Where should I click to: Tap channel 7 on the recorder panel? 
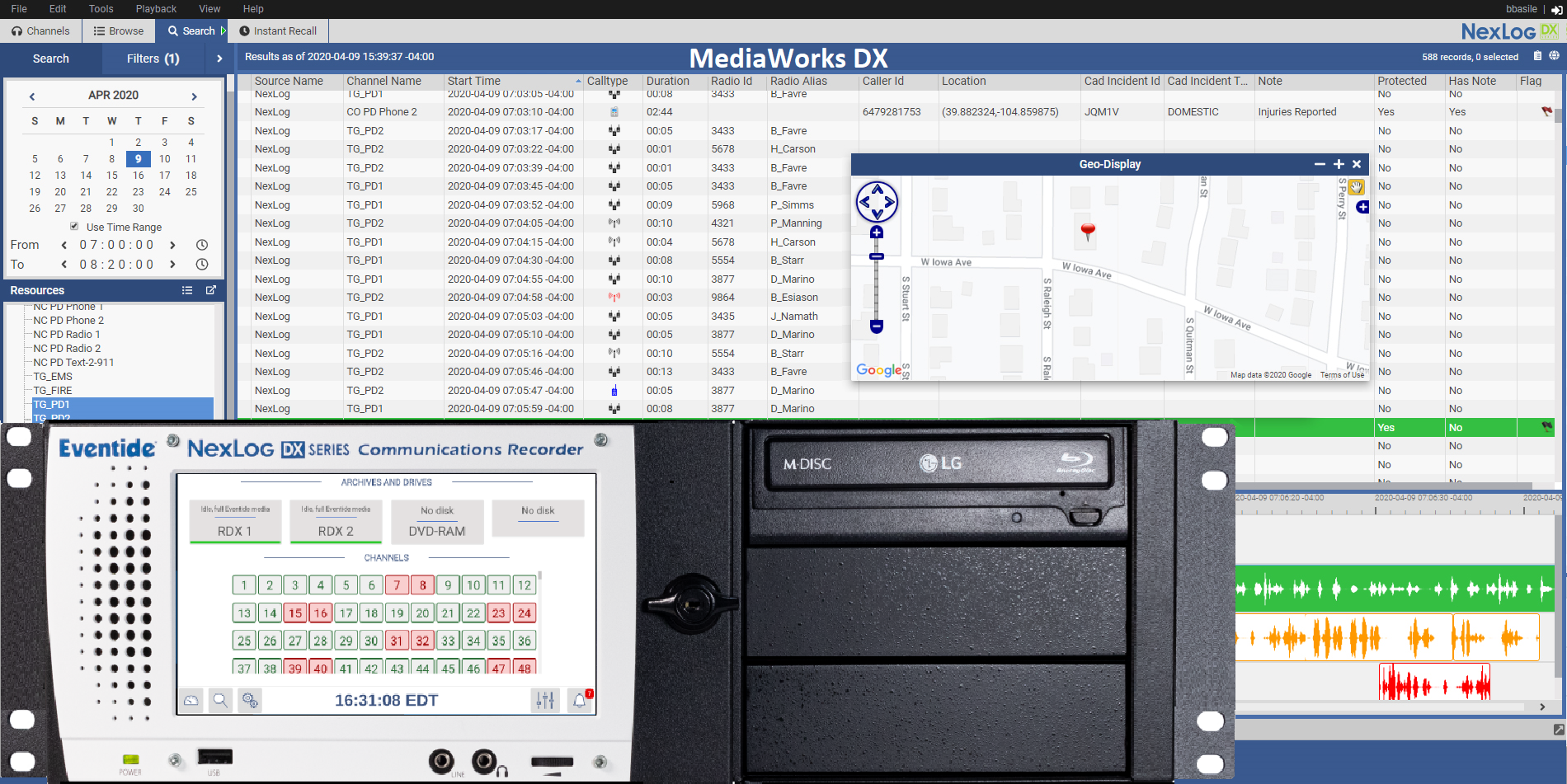pyautogui.click(x=397, y=585)
